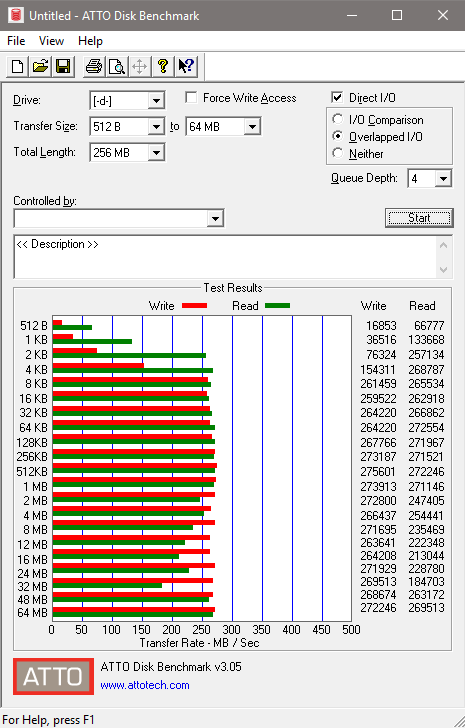Visit the www.attotech.com link
465x728 pixels.
(145, 685)
